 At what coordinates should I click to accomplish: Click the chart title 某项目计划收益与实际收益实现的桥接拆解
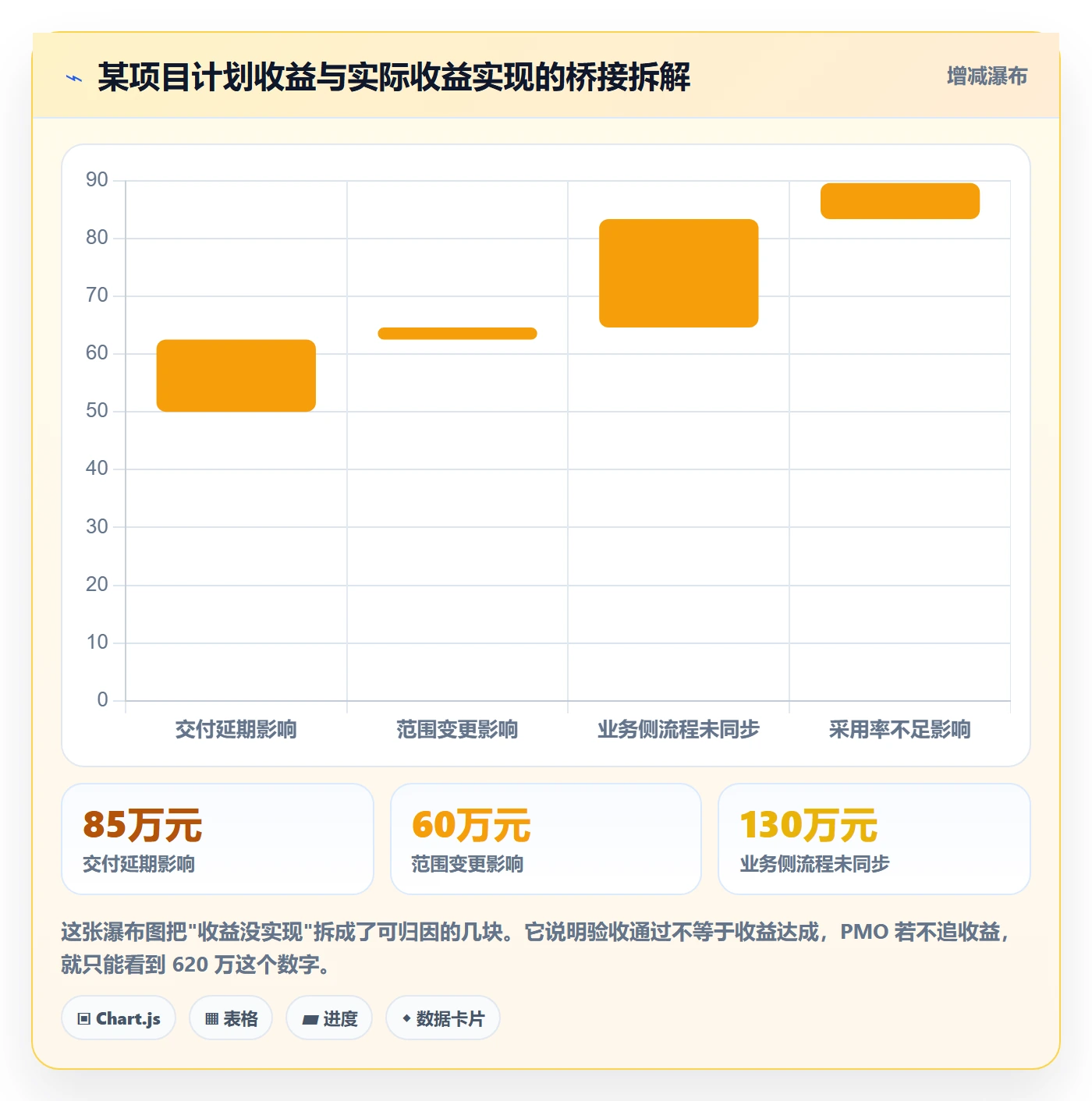394,77
